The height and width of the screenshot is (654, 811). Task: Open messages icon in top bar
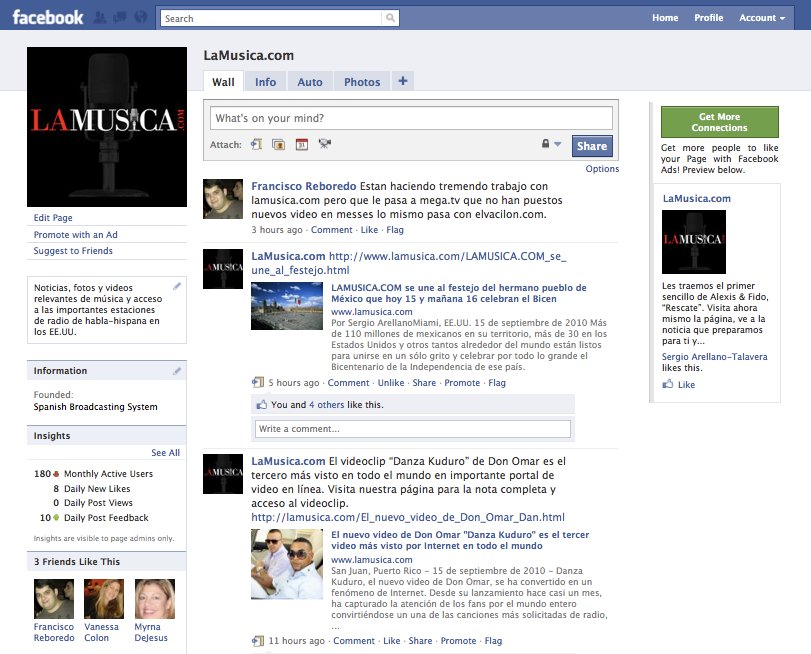[x=120, y=18]
